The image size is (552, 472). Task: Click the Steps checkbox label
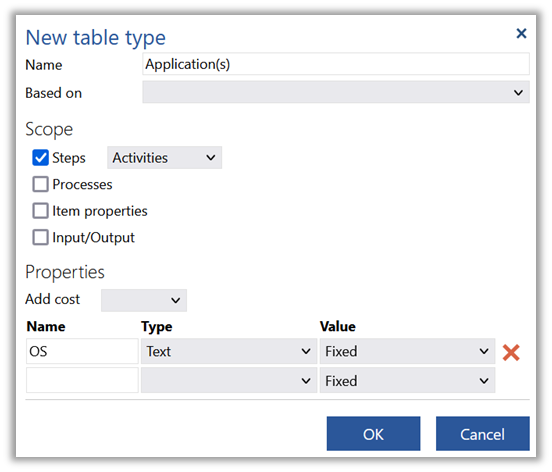pyautogui.click(x=69, y=158)
